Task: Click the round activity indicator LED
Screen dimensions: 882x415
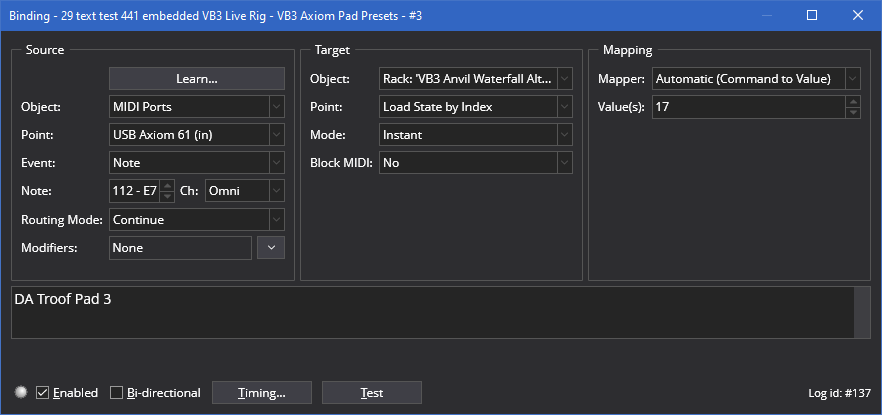Action: pos(21,393)
